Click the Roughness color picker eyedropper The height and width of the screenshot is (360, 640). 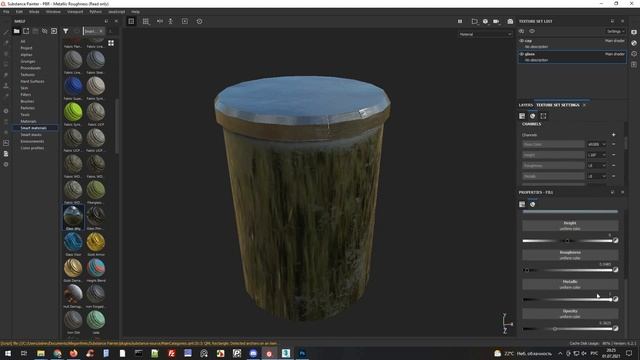click(x=616, y=270)
